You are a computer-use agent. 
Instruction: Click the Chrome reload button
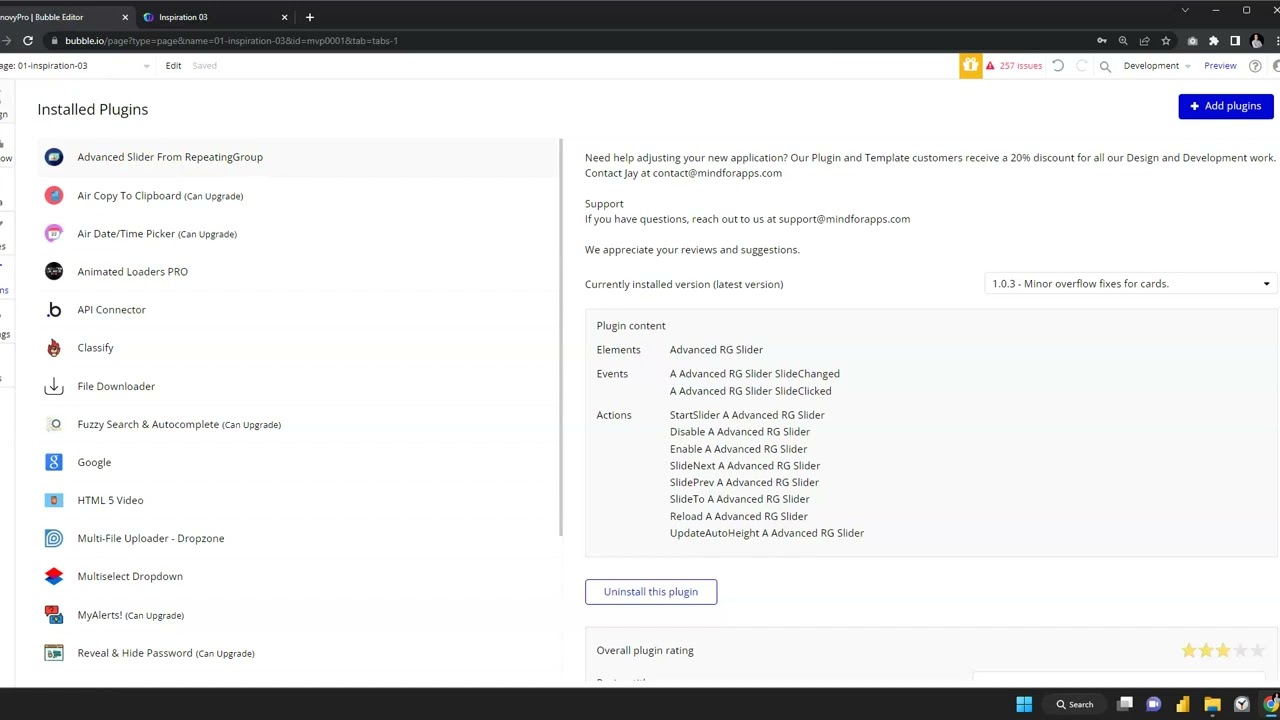(28, 41)
